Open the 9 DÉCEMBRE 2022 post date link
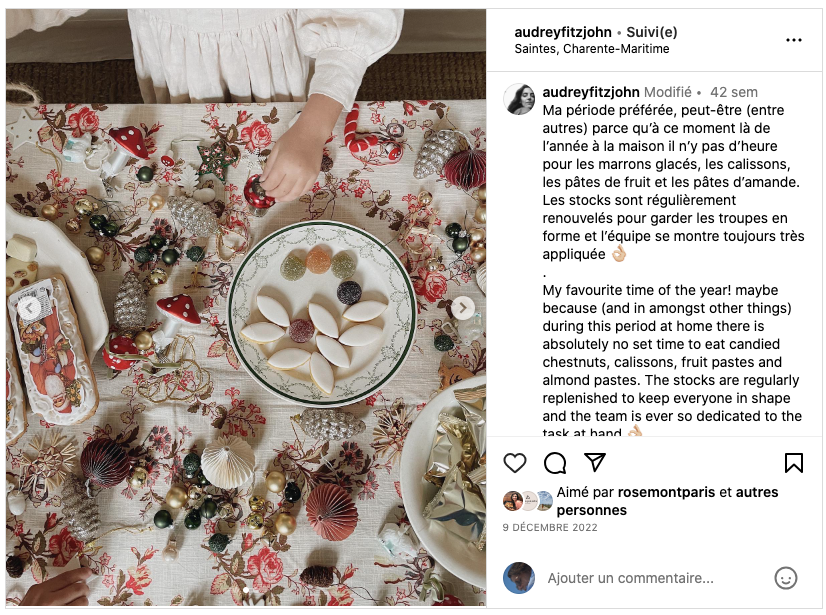 pos(550,528)
